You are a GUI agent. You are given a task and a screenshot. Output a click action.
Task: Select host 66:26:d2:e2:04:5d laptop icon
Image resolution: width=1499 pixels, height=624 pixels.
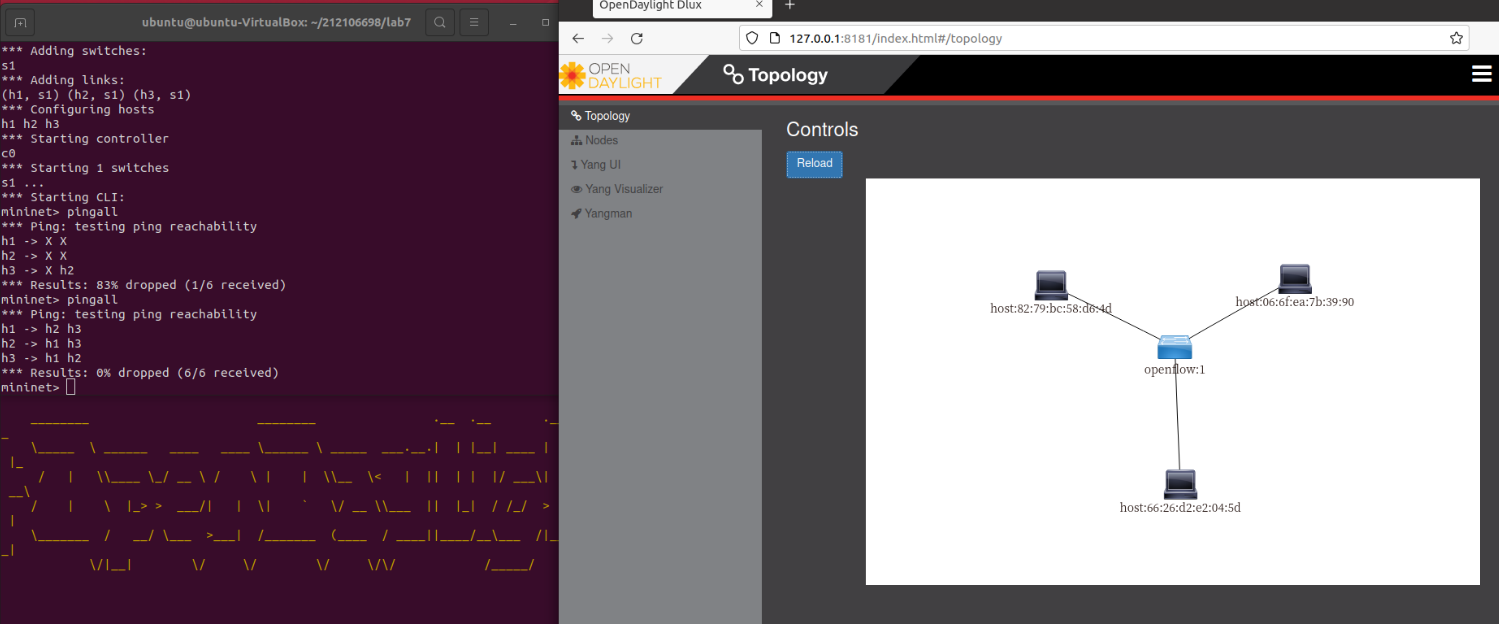tap(1180, 484)
